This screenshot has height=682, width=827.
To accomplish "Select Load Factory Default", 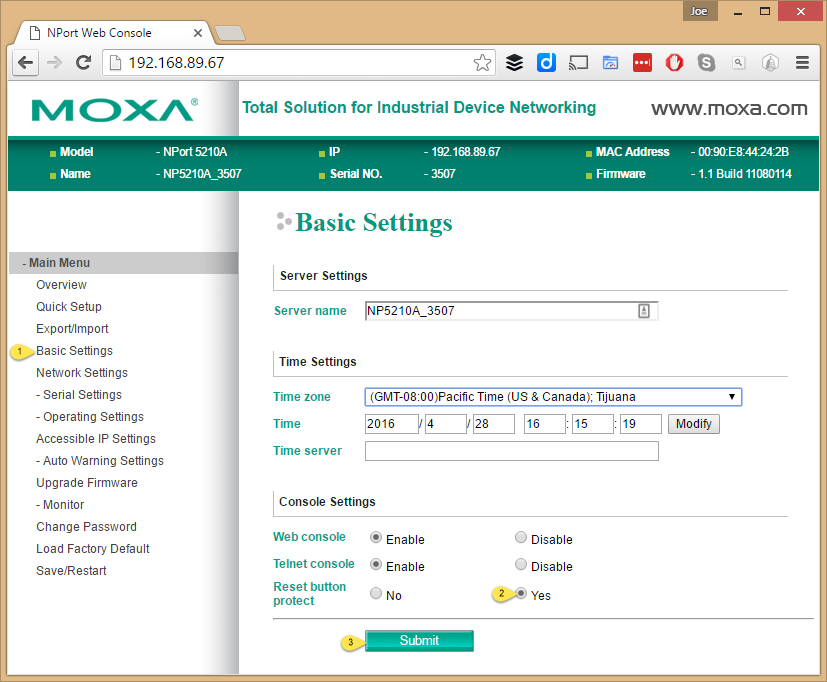I will coord(93,549).
